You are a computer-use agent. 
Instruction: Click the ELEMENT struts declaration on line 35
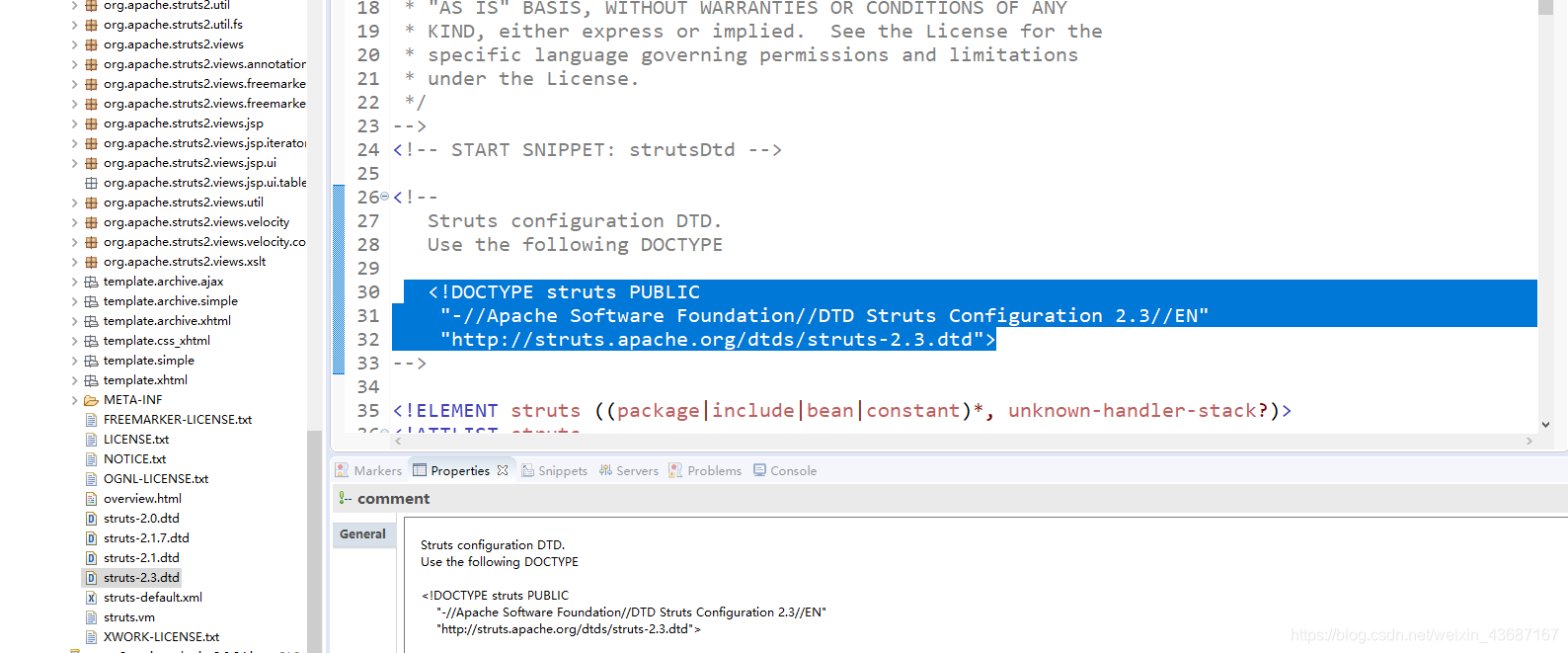[x=842, y=411]
